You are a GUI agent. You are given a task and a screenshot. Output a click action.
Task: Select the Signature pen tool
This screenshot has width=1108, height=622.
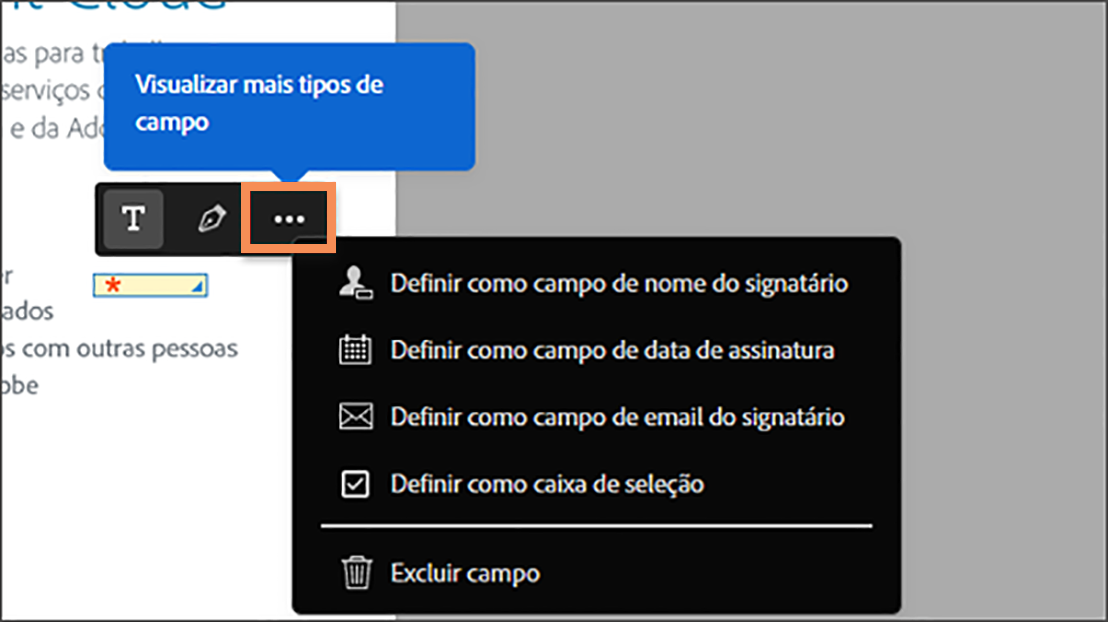point(210,219)
